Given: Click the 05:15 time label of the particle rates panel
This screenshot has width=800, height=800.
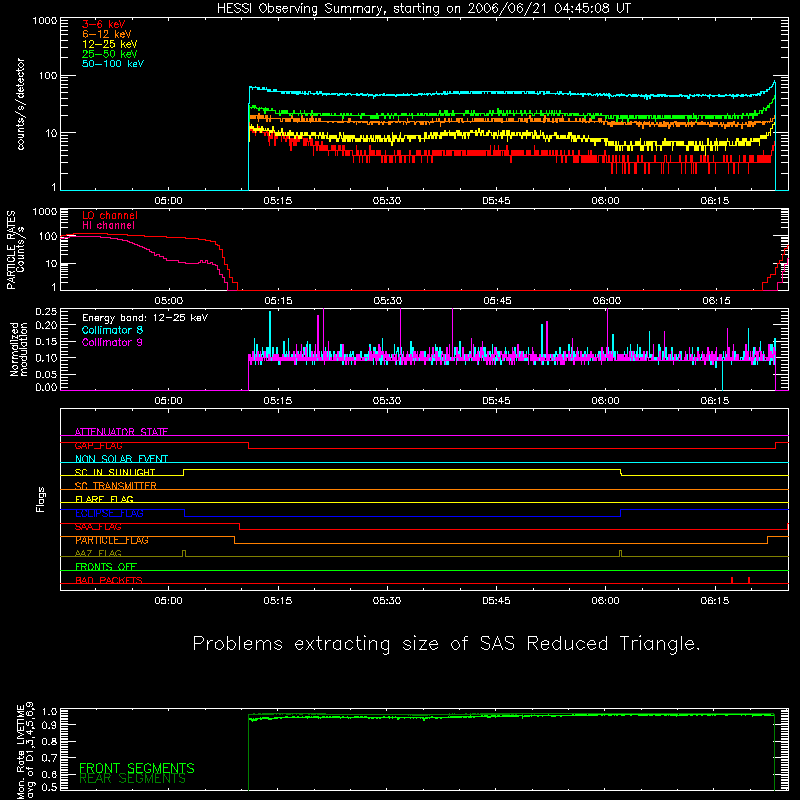Looking at the screenshot, I should 278,301.
